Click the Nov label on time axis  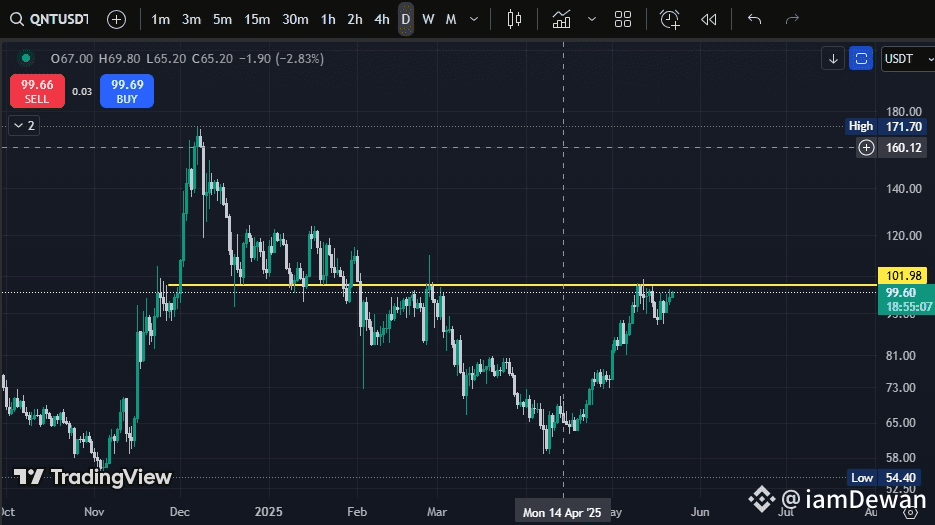pos(94,512)
